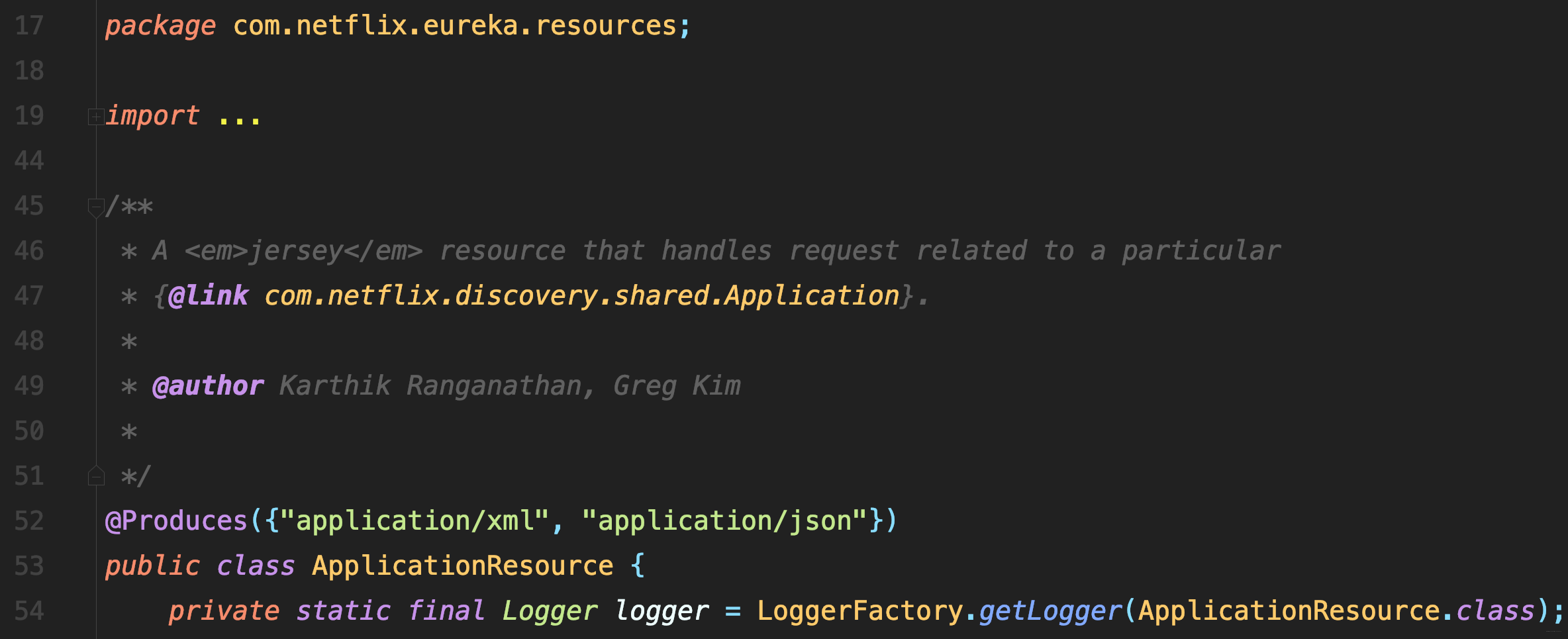Click the @author Javadoc tag

point(208,386)
